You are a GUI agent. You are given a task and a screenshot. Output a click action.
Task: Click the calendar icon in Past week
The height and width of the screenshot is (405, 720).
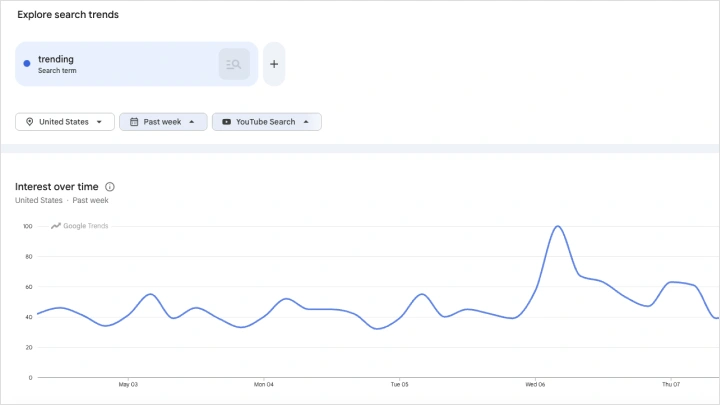point(134,122)
